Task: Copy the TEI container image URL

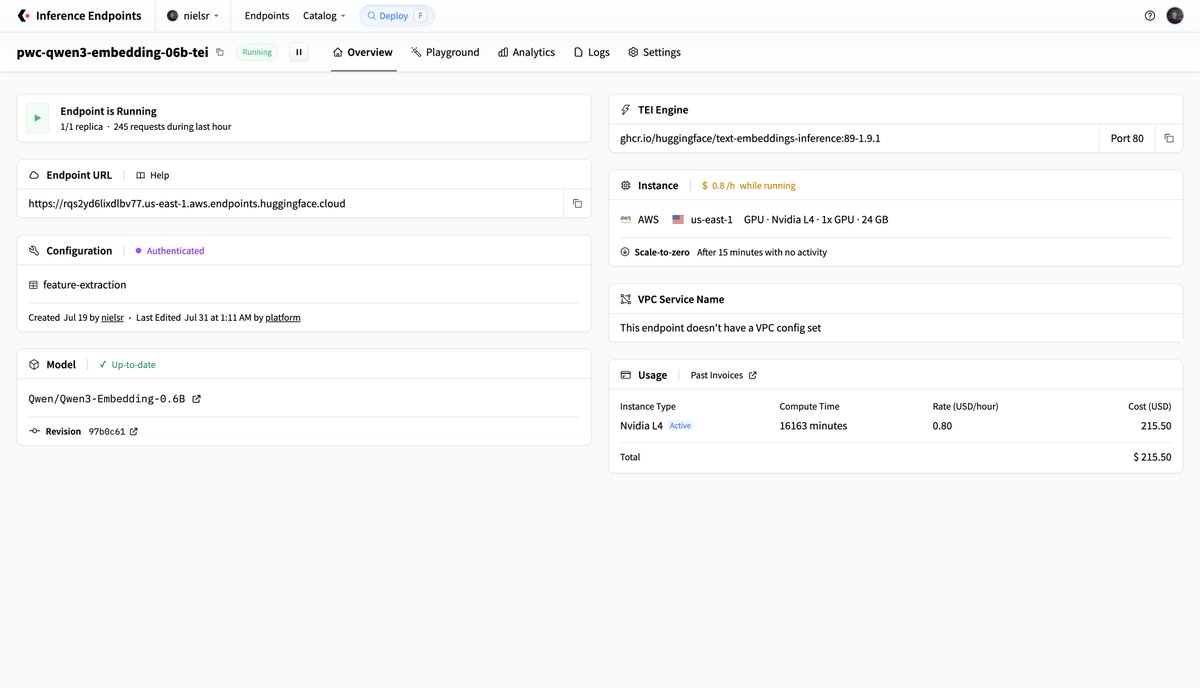Action: pyautogui.click(x=1169, y=138)
